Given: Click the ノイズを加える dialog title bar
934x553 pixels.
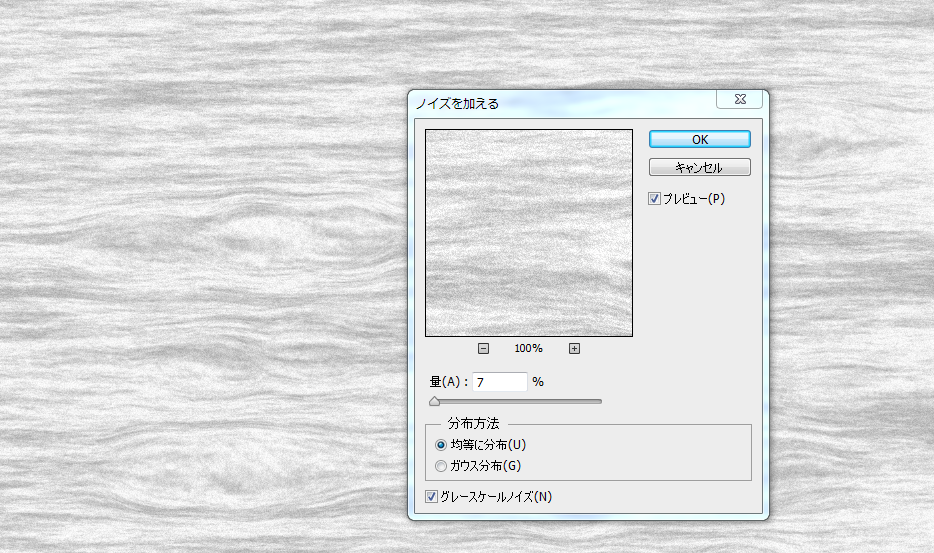Looking at the screenshot, I should tap(560, 102).
